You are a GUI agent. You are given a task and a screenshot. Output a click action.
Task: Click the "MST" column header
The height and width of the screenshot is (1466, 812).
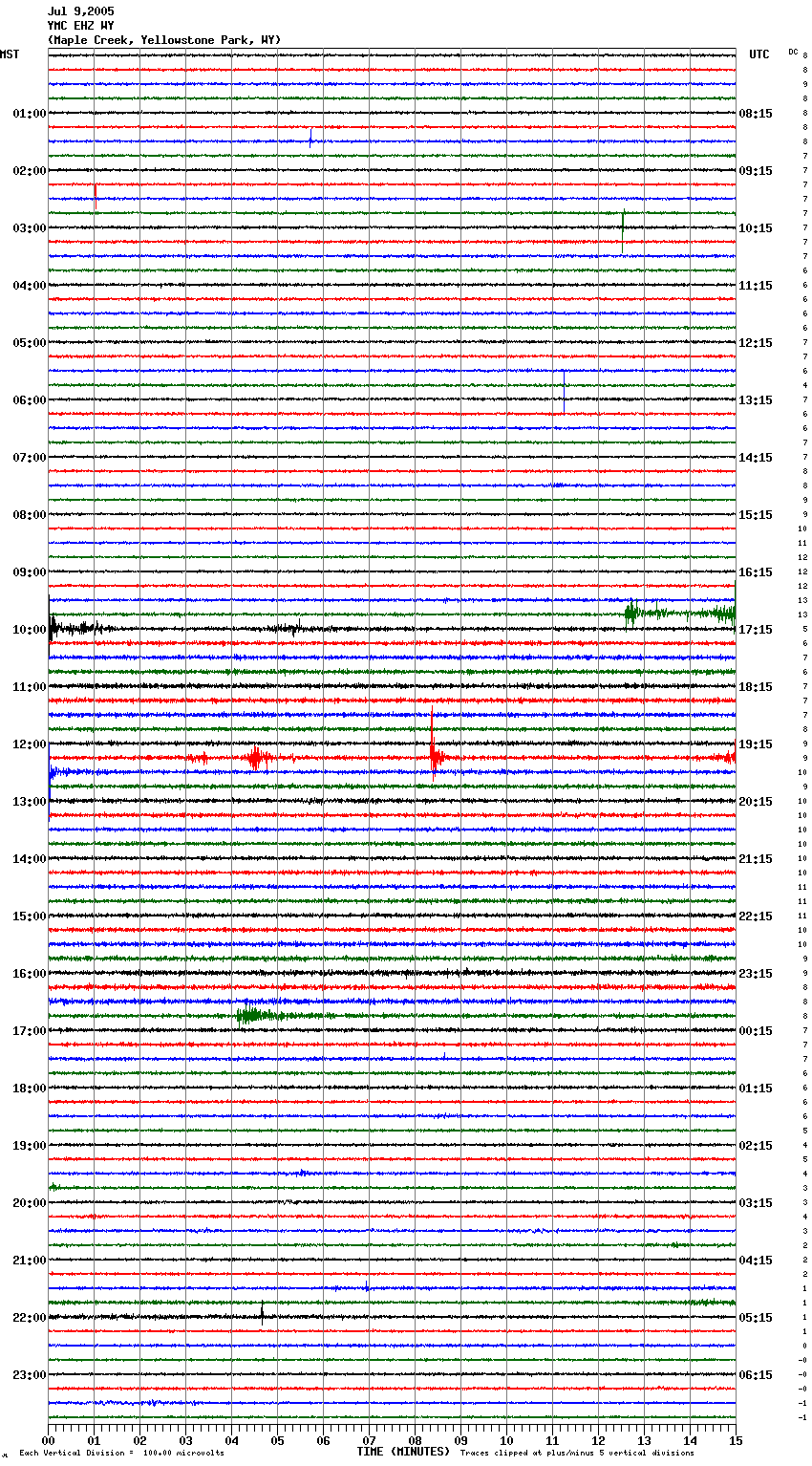point(10,54)
